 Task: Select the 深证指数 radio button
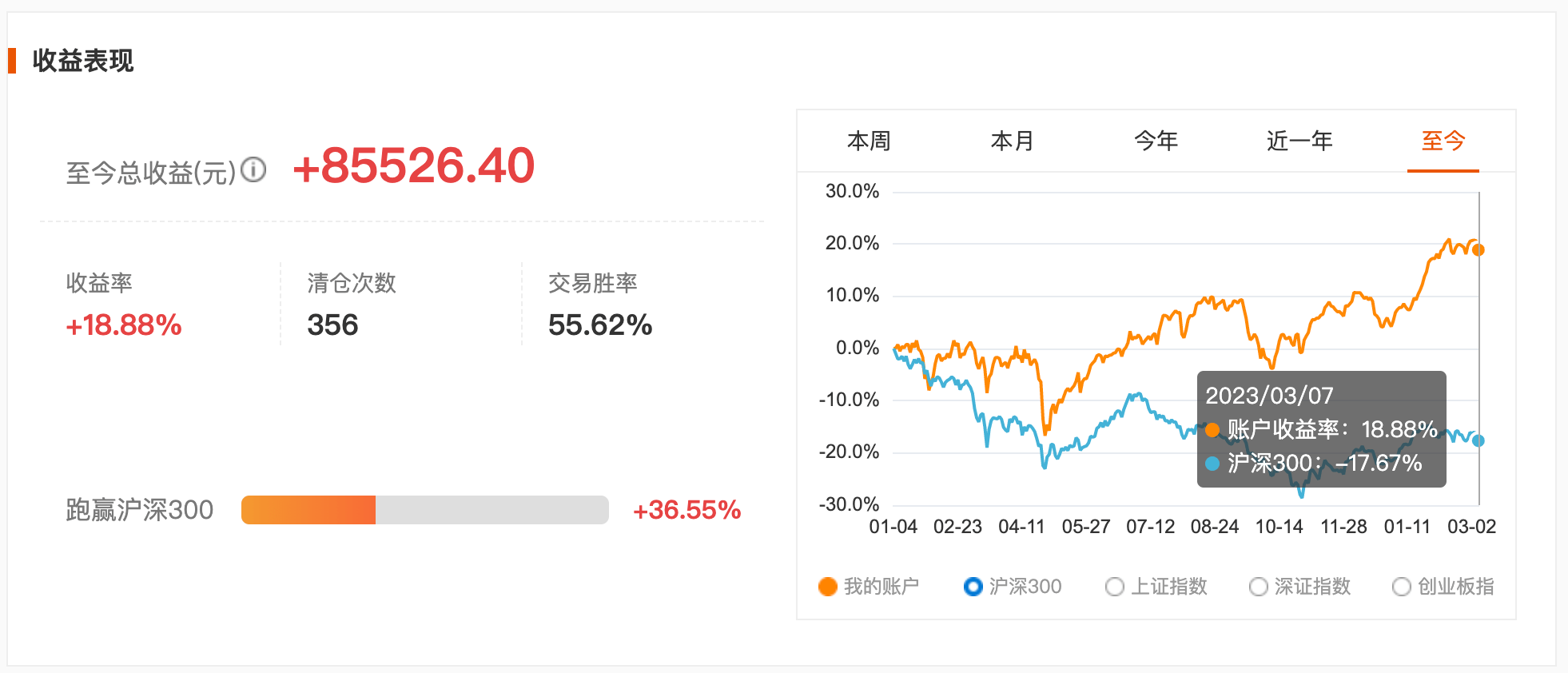click(x=1259, y=587)
